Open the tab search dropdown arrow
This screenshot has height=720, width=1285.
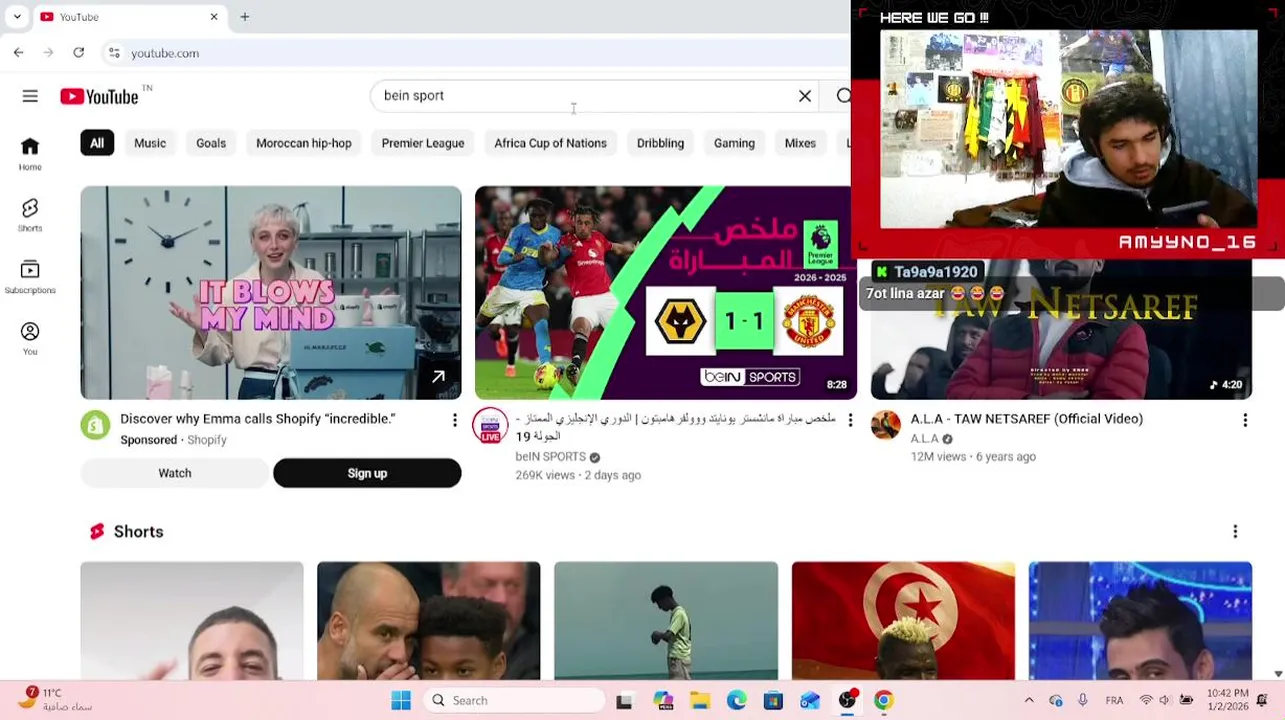click(17, 17)
